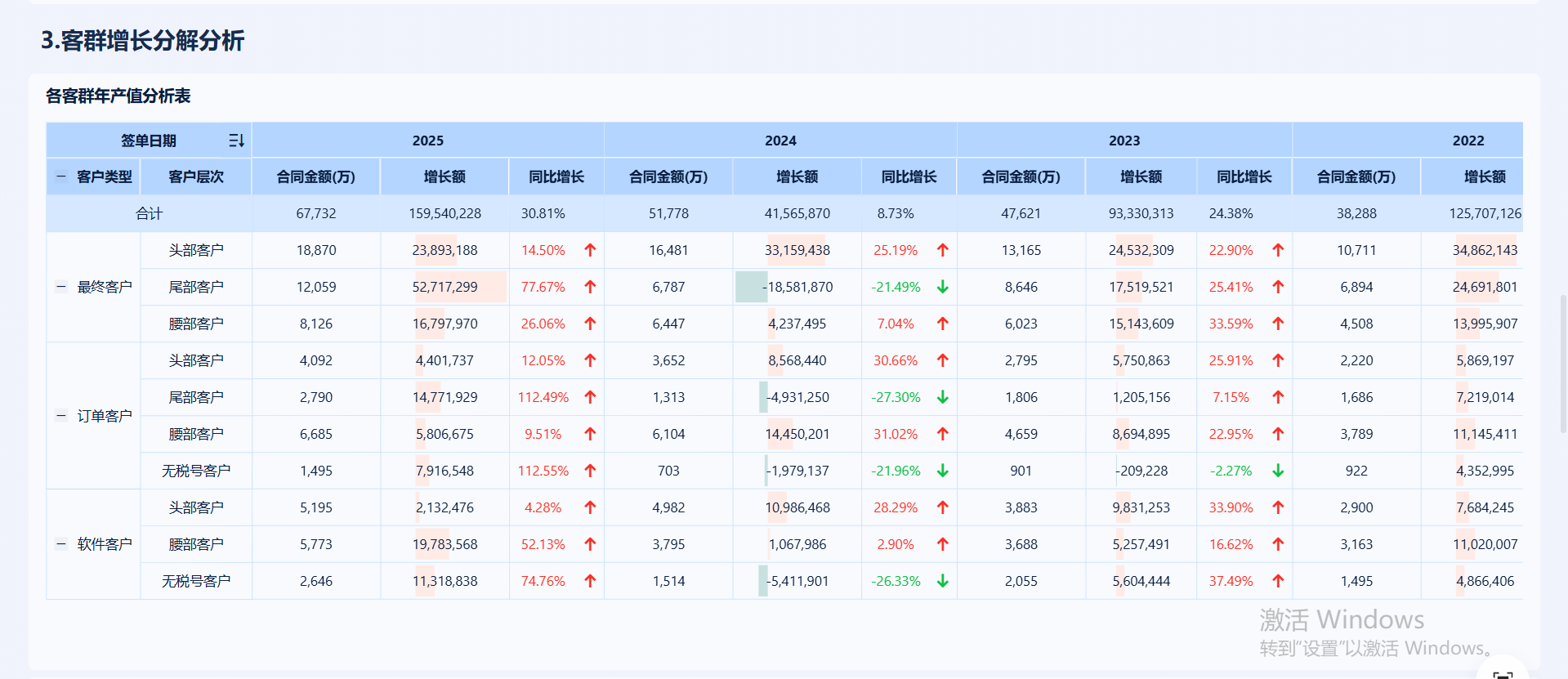Click the vertical scrollbar on the right edge
Viewport: 1568px width, 679px height.
[x=1563, y=360]
